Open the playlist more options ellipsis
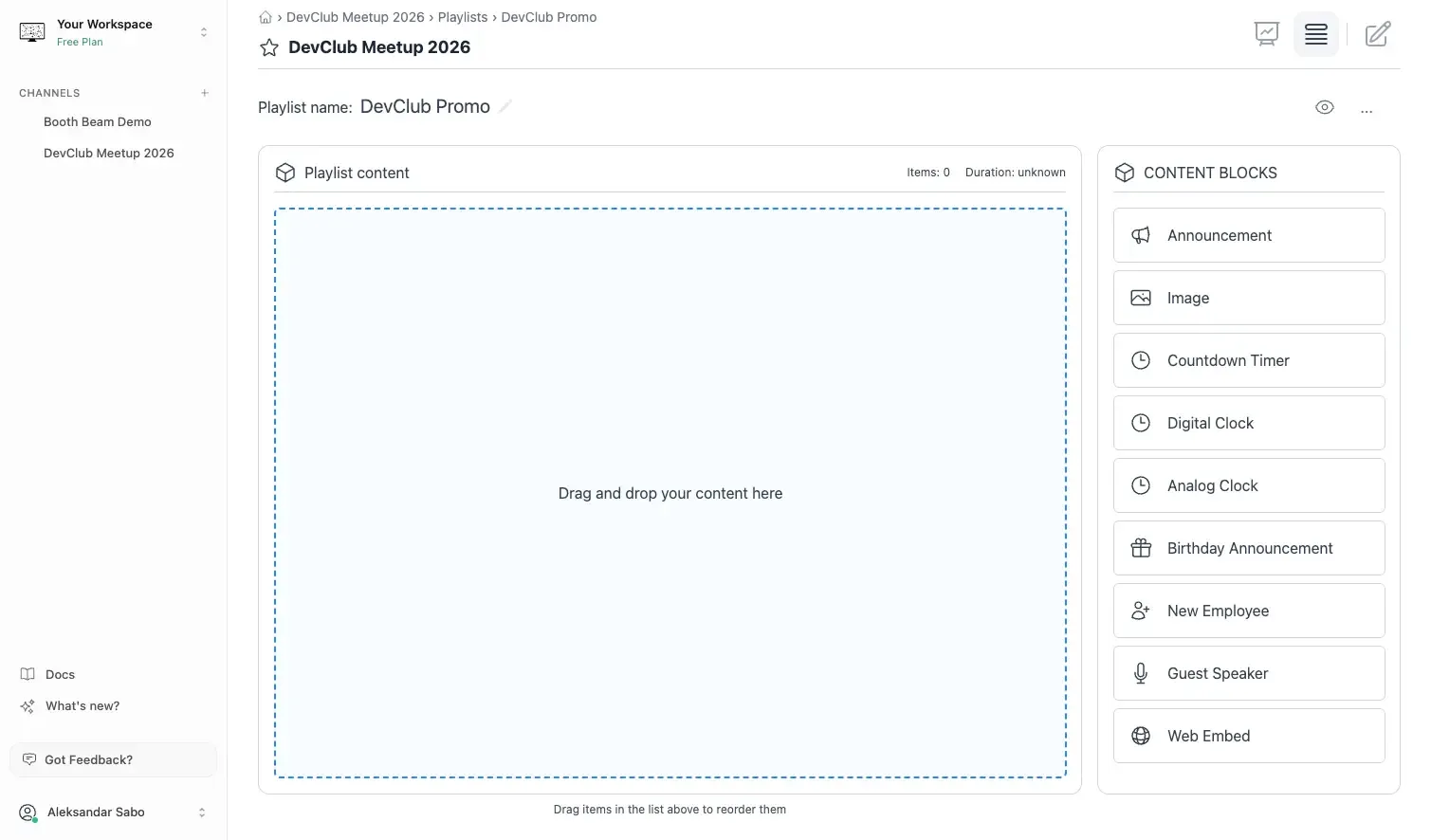 pos(1367,110)
